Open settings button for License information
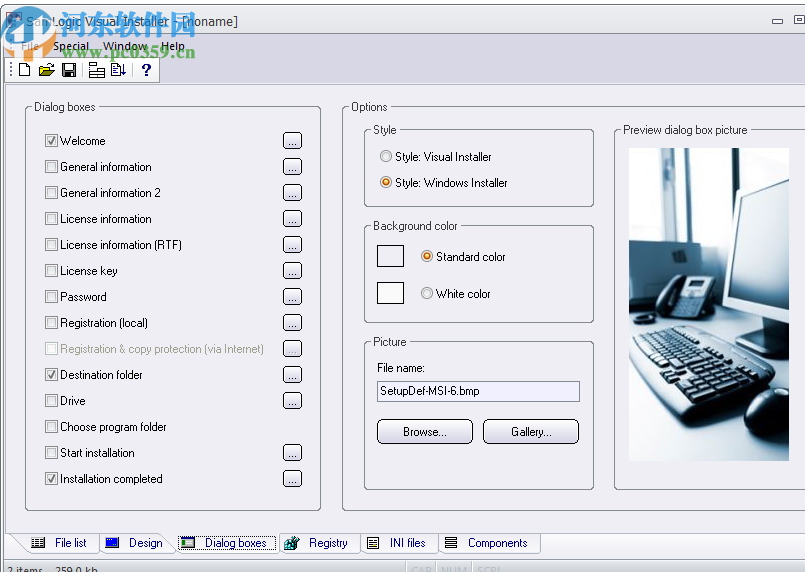Image resolution: width=805 pixels, height=572 pixels. click(292, 219)
